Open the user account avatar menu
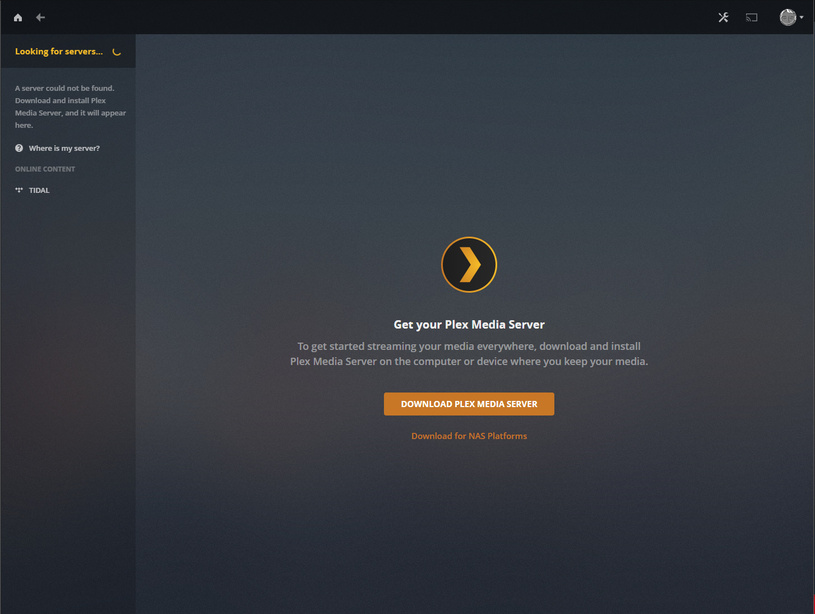Screen dimensions: 815x614 coord(791,17)
